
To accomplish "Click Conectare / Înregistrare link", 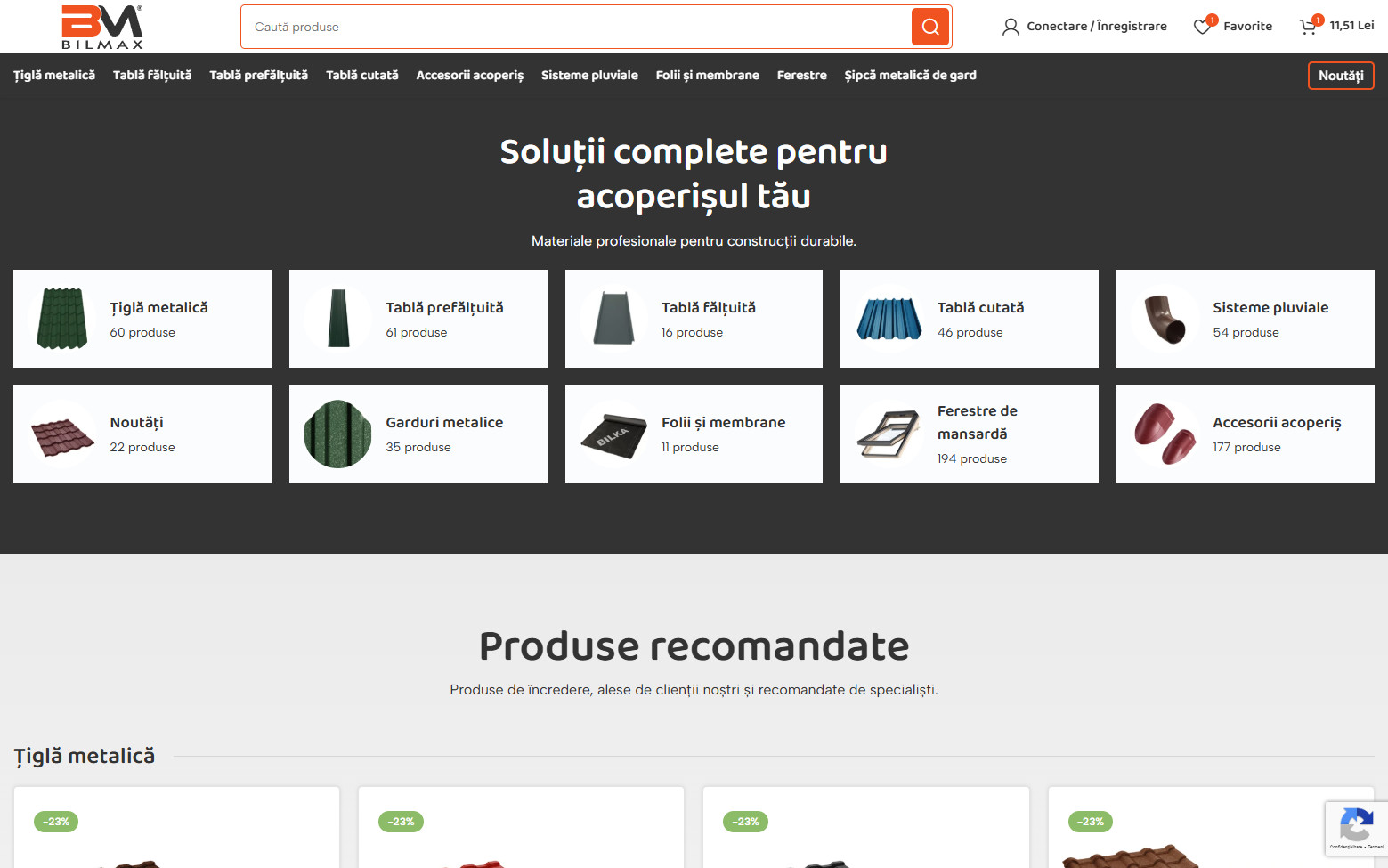I will (x=1096, y=27).
